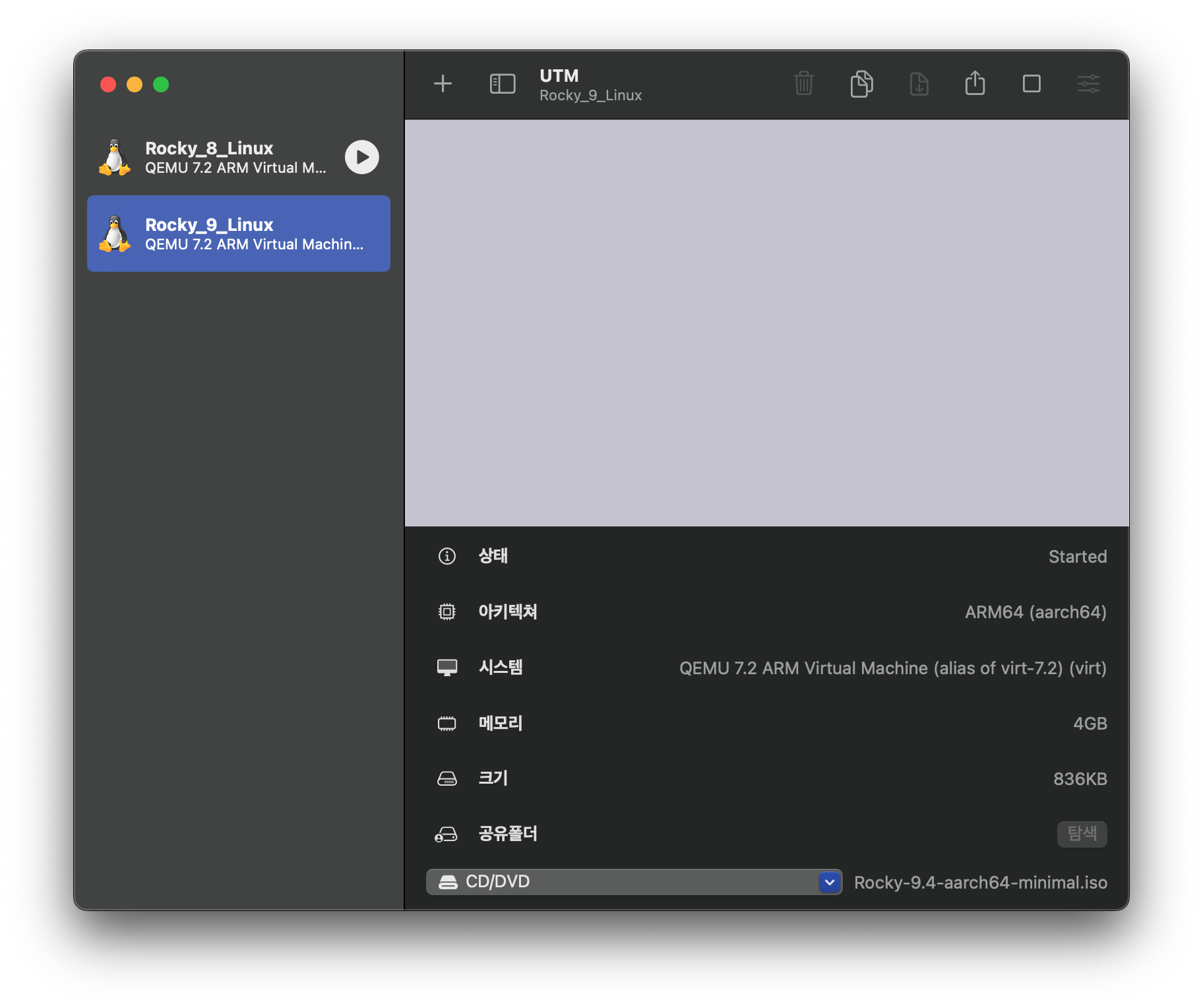Click the 아키텍쳐 label
Viewport: 1203px width, 1008px height.
coord(508,612)
